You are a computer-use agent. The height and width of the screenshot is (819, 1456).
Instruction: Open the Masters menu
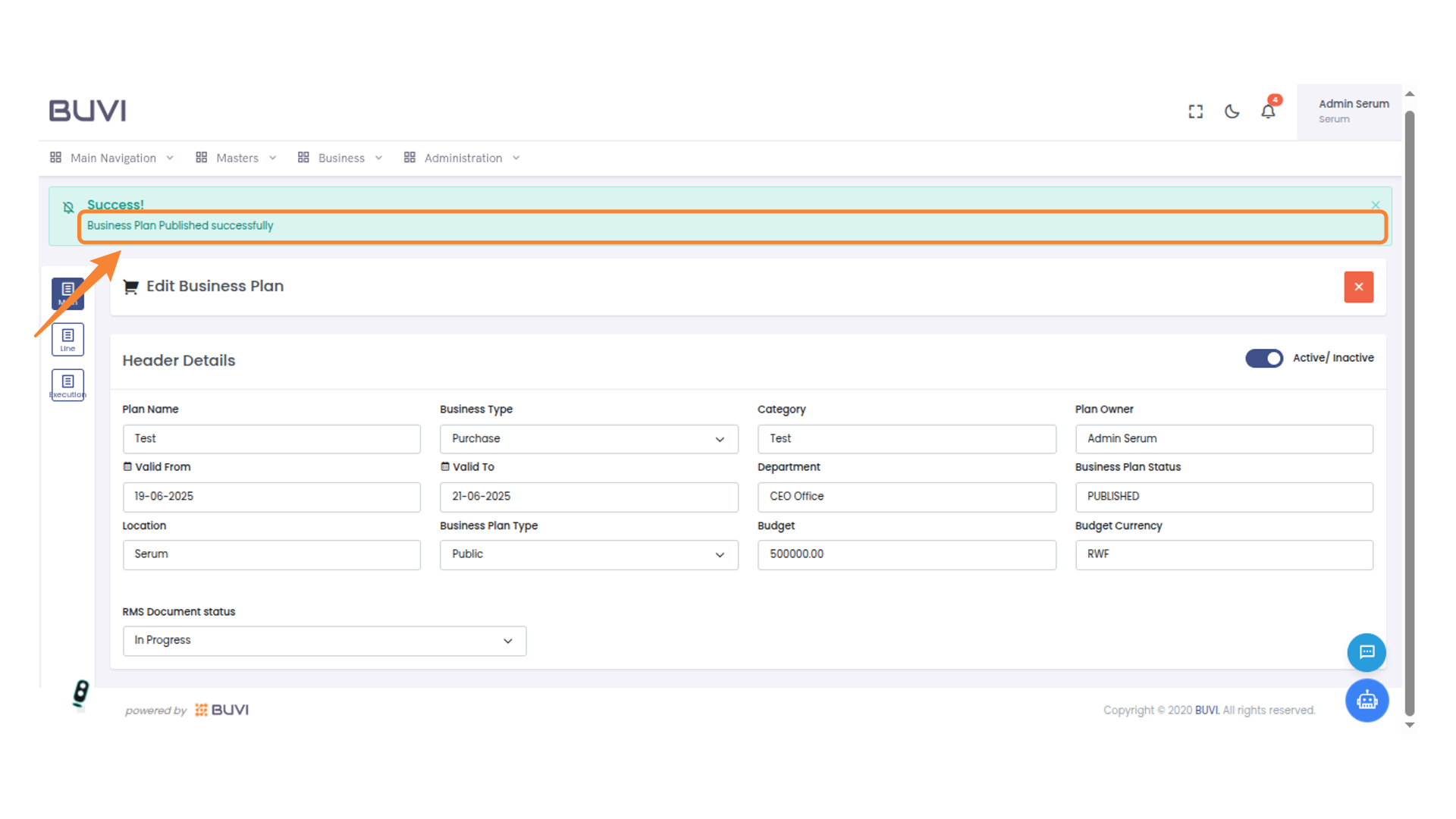[x=236, y=158]
